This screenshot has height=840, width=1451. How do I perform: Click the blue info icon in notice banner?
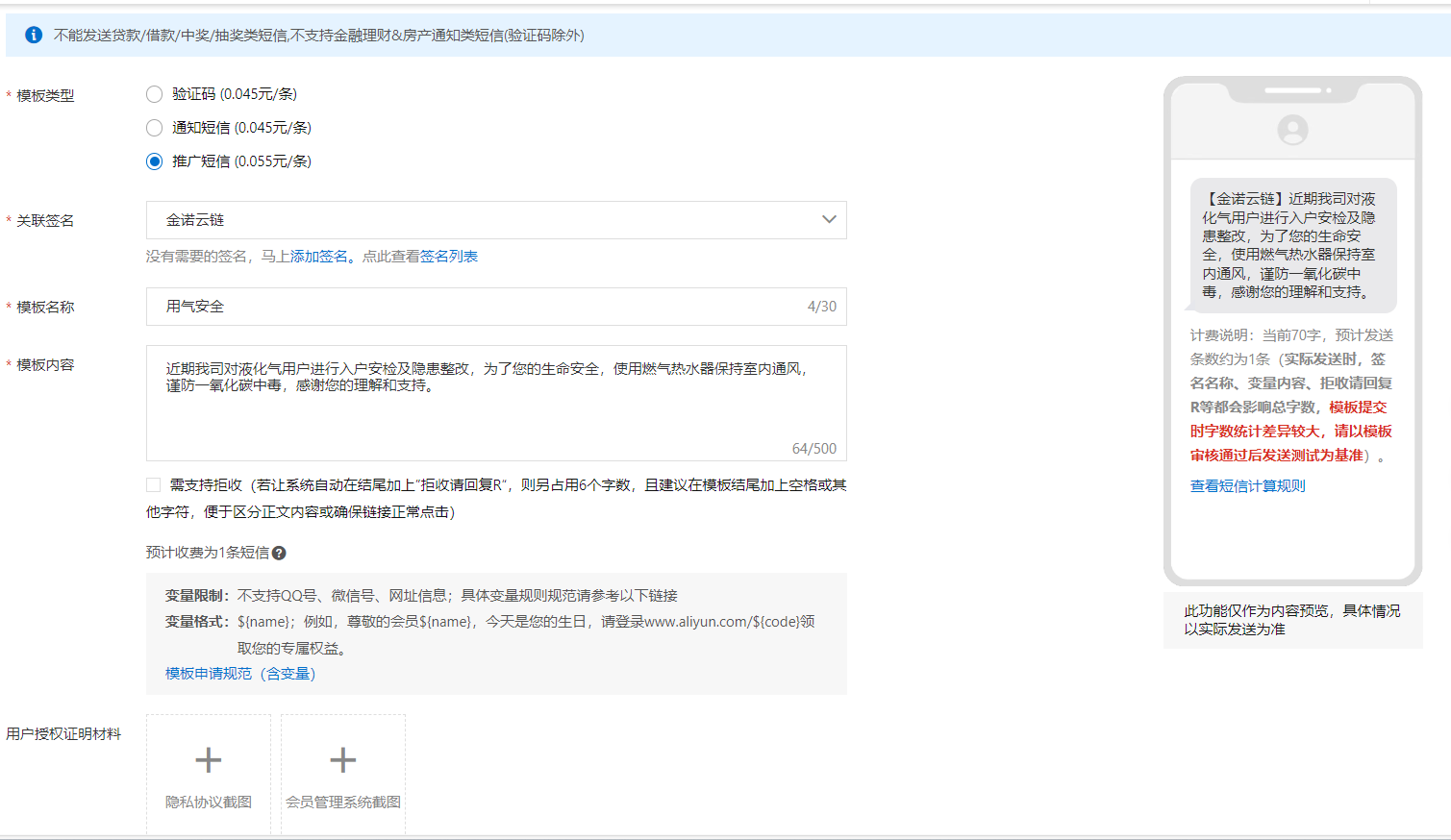tap(34, 36)
